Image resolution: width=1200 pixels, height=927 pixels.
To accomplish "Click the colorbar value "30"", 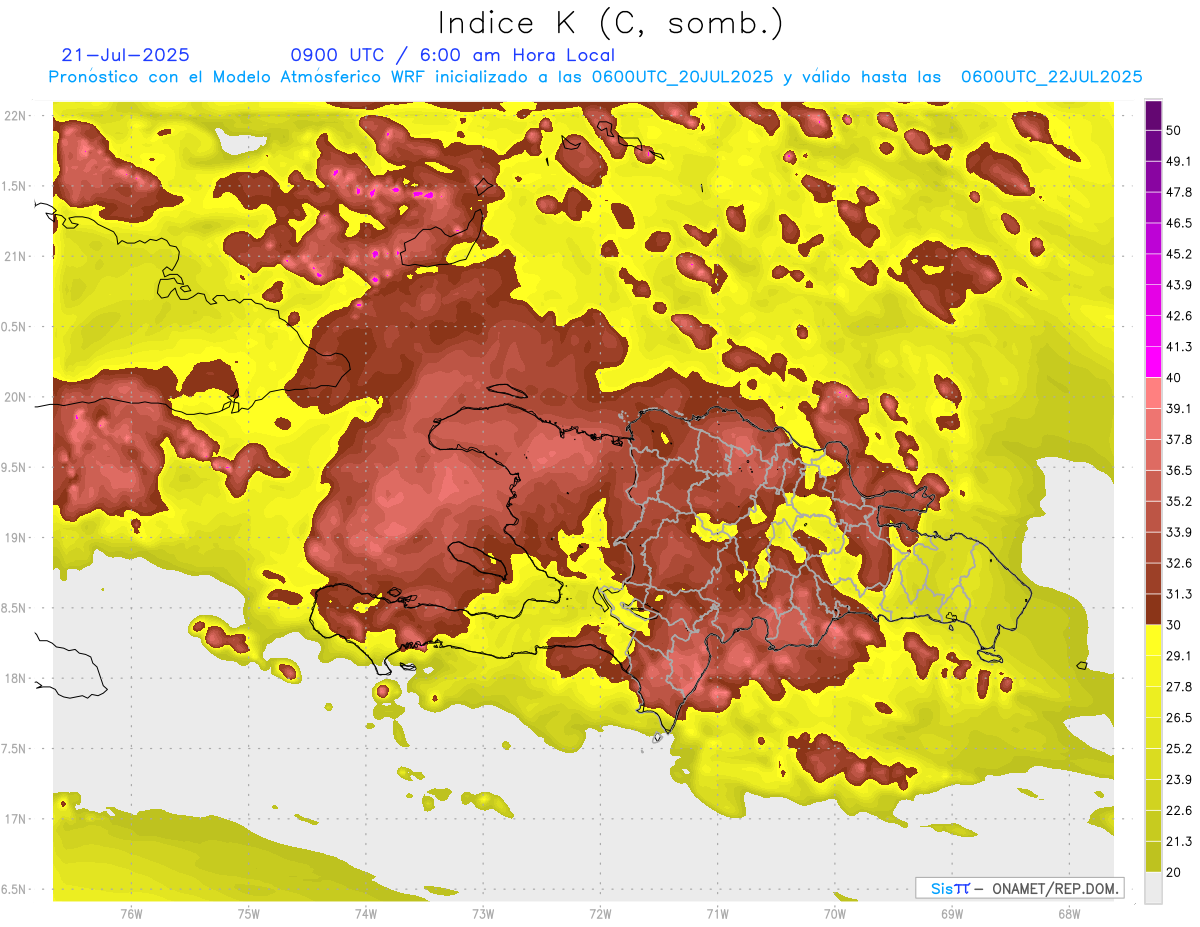I will (1175, 624).
